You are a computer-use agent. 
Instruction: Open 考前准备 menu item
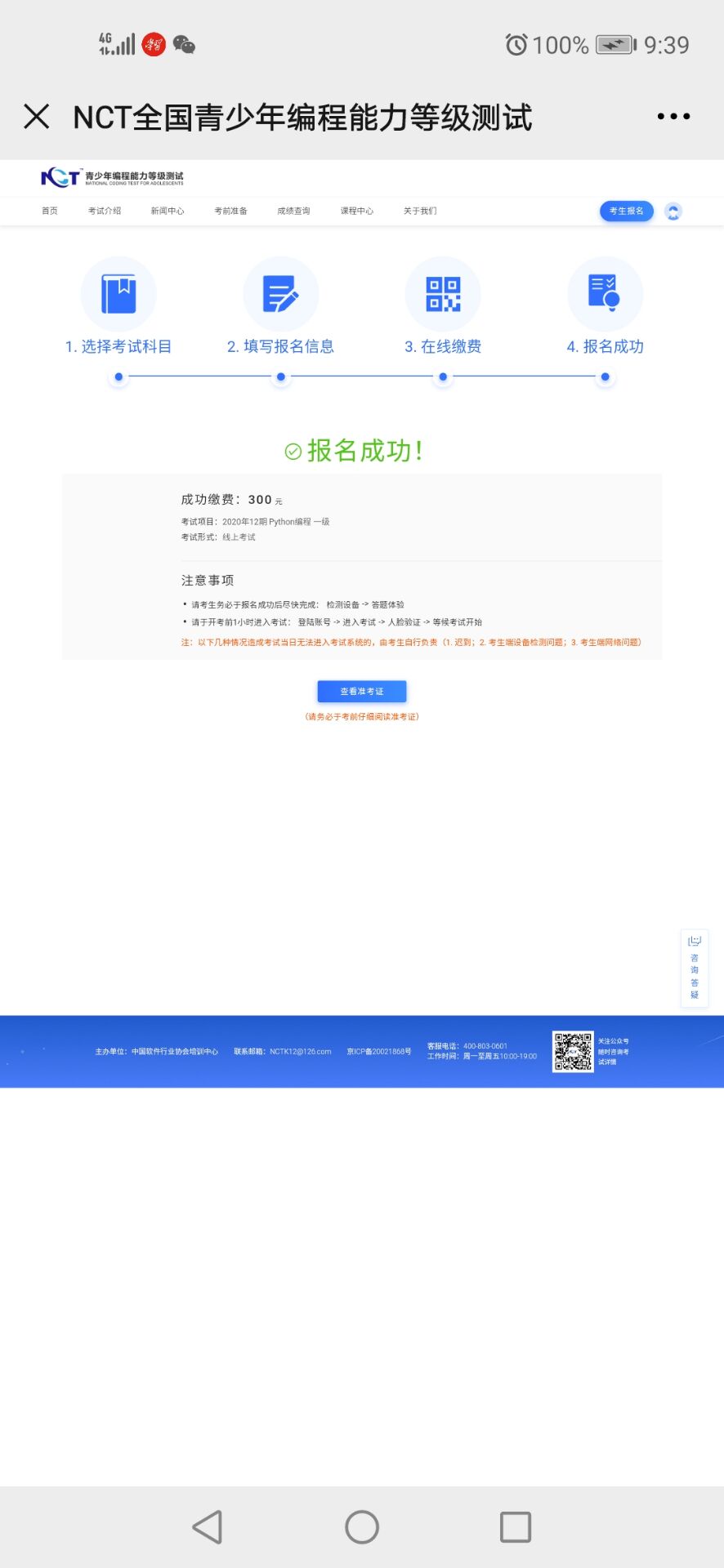point(230,211)
